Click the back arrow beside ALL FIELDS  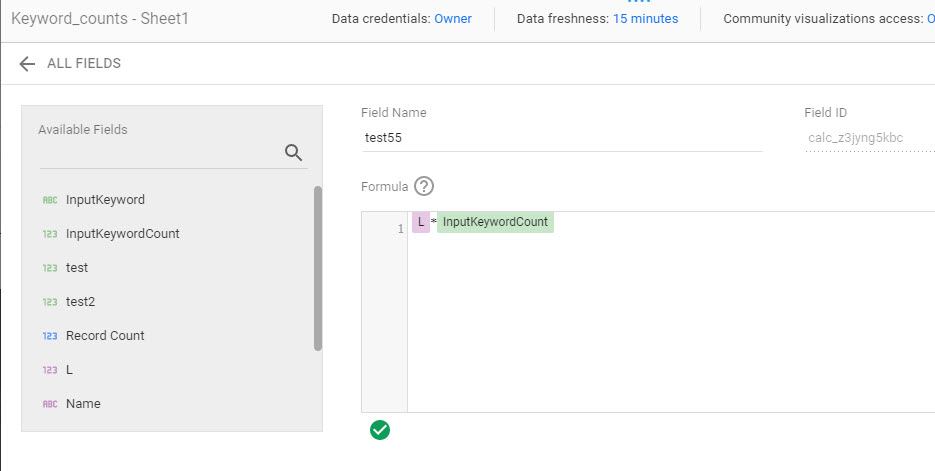(27, 63)
